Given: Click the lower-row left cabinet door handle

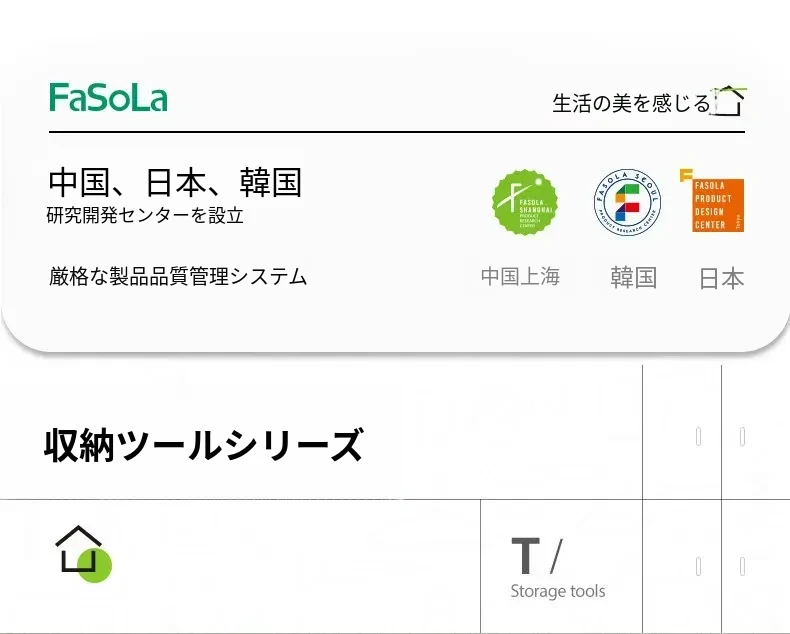Looking at the screenshot, I should click(x=698, y=567).
